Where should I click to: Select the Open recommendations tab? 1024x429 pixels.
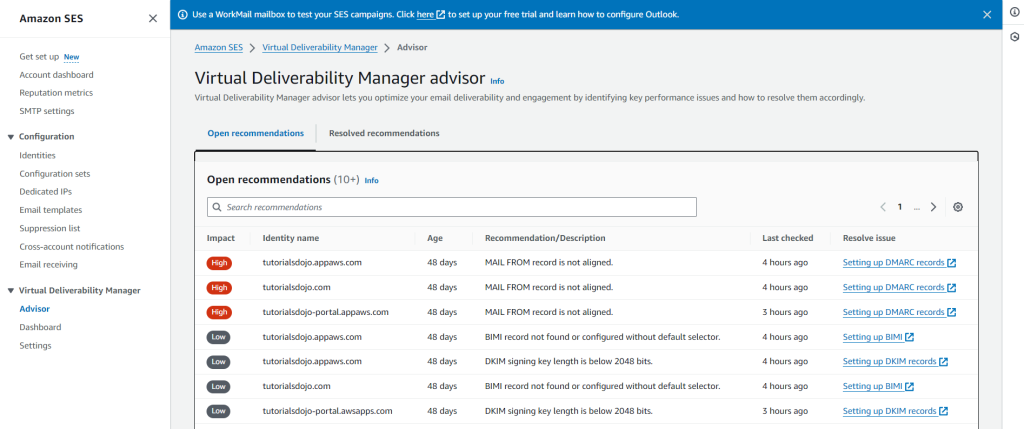(x=255, y=133)
